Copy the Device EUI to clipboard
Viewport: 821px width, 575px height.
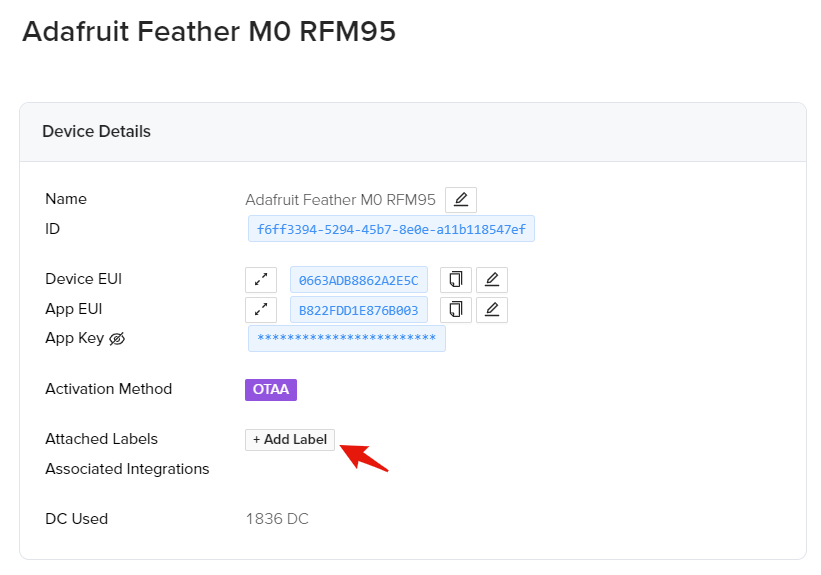456,279
